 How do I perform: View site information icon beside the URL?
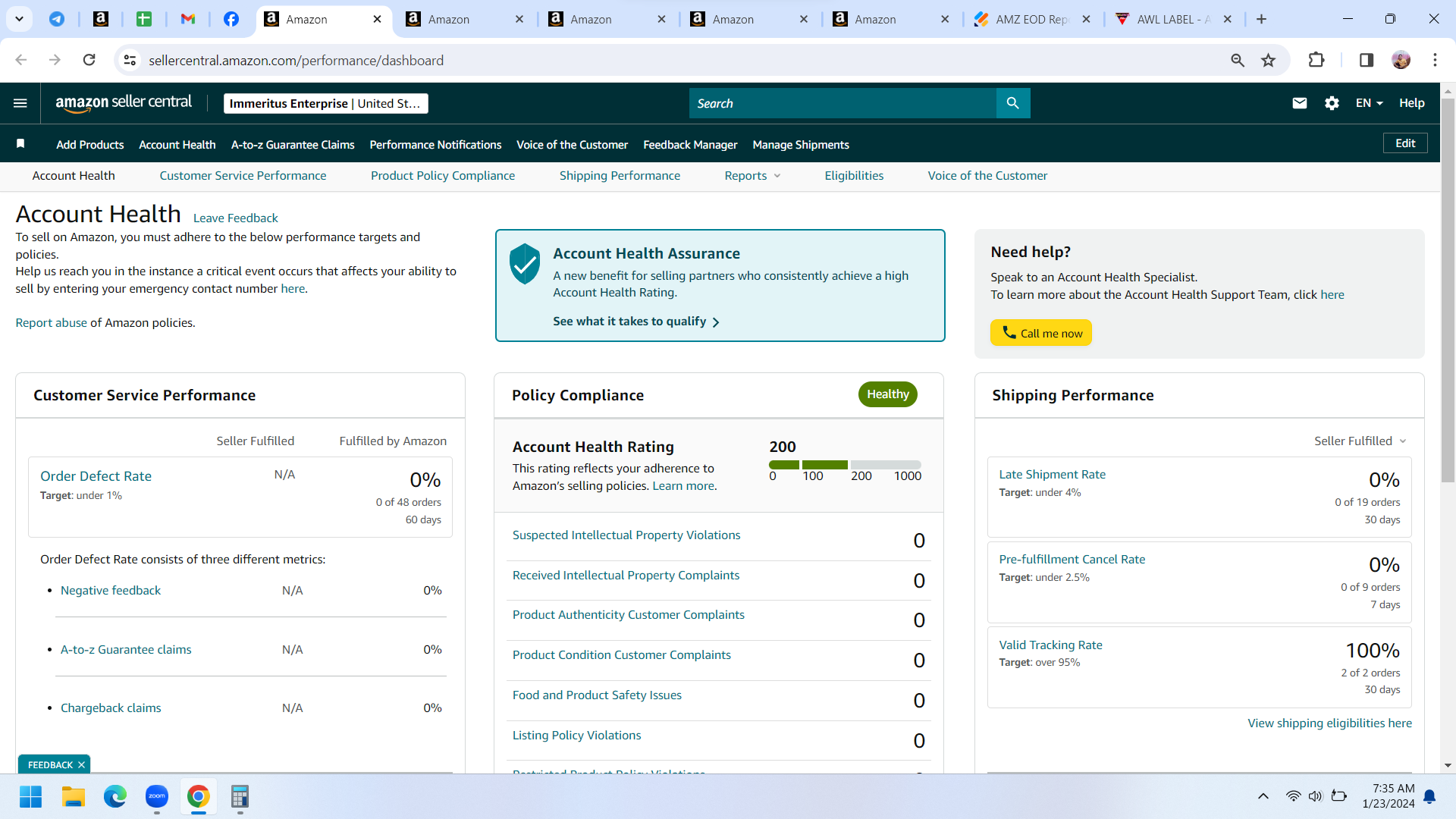coord(130,60)
